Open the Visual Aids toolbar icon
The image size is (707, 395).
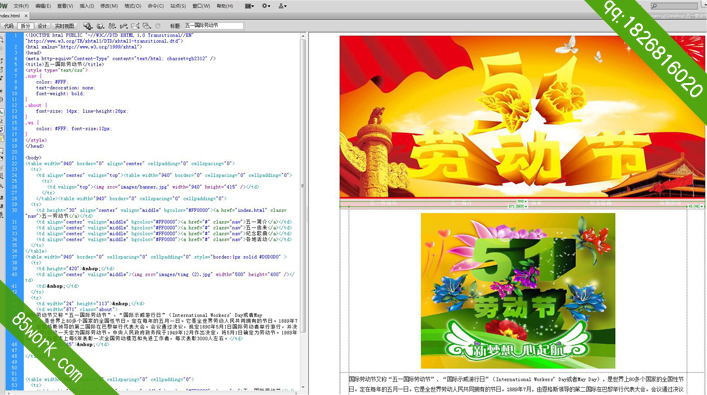(x=147, y=26)
